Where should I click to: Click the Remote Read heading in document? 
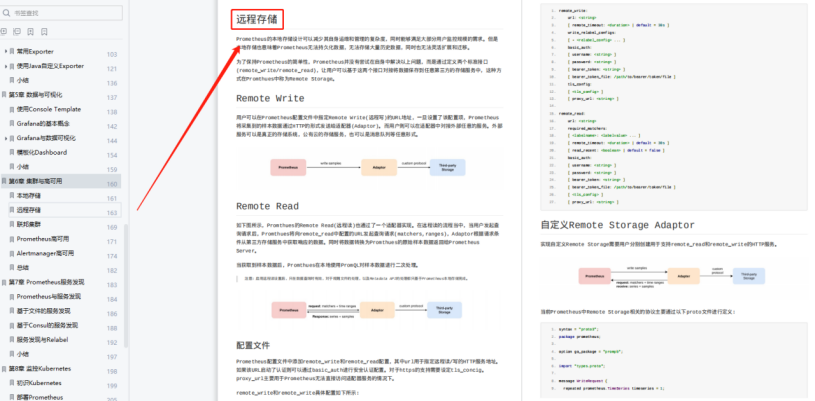[267, 206]
